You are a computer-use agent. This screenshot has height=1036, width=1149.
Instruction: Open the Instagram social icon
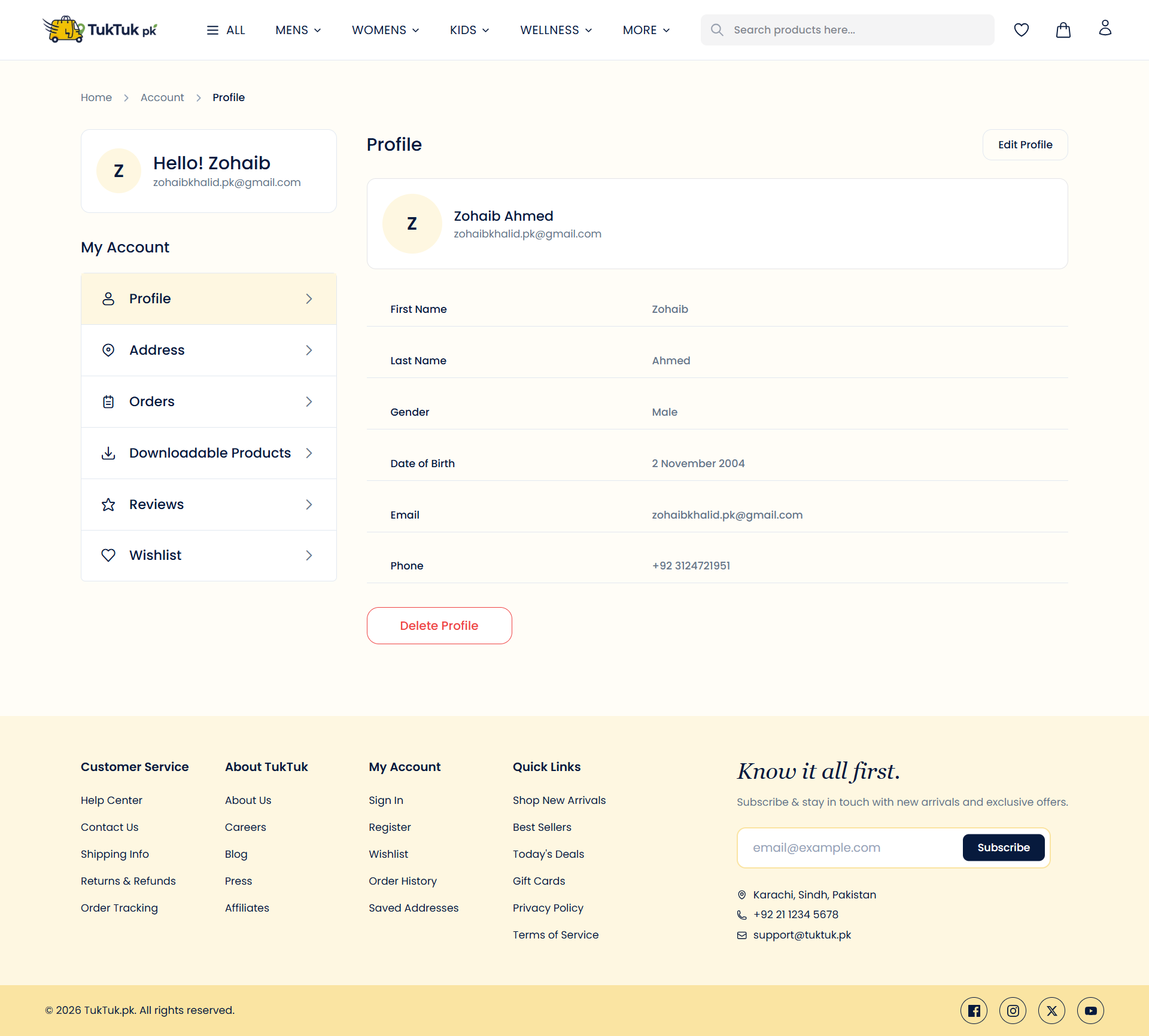point(1013,1011)
